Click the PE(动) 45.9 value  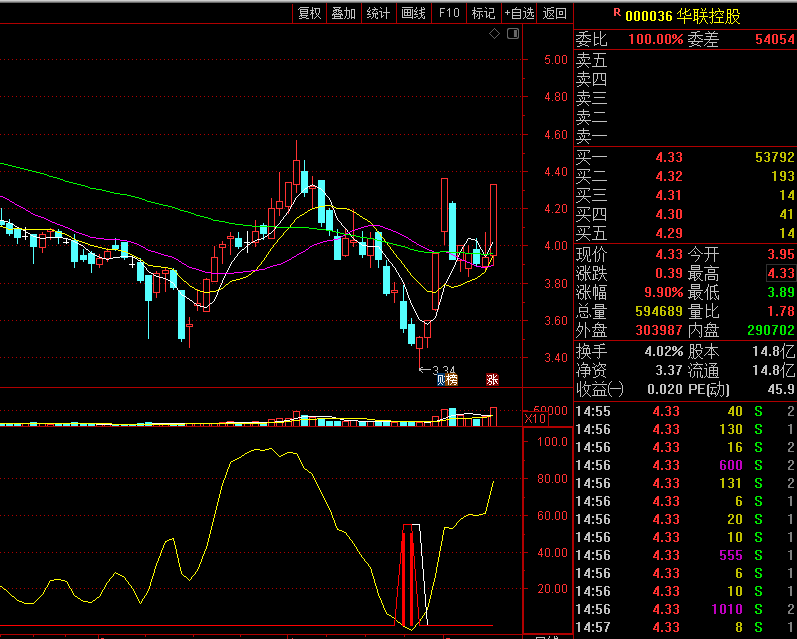tap(781, 389)
